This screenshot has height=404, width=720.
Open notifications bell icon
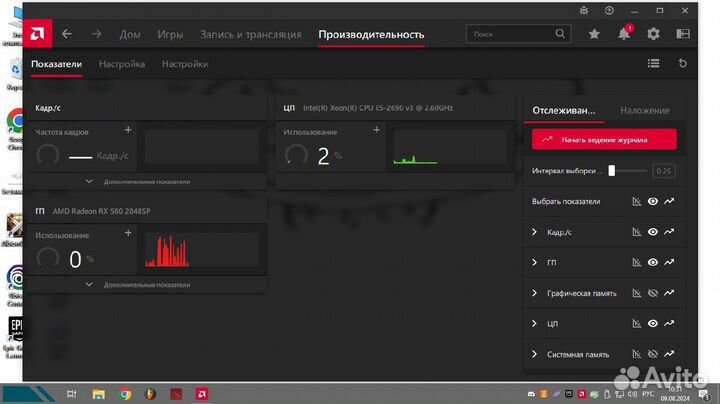point(624,34)
